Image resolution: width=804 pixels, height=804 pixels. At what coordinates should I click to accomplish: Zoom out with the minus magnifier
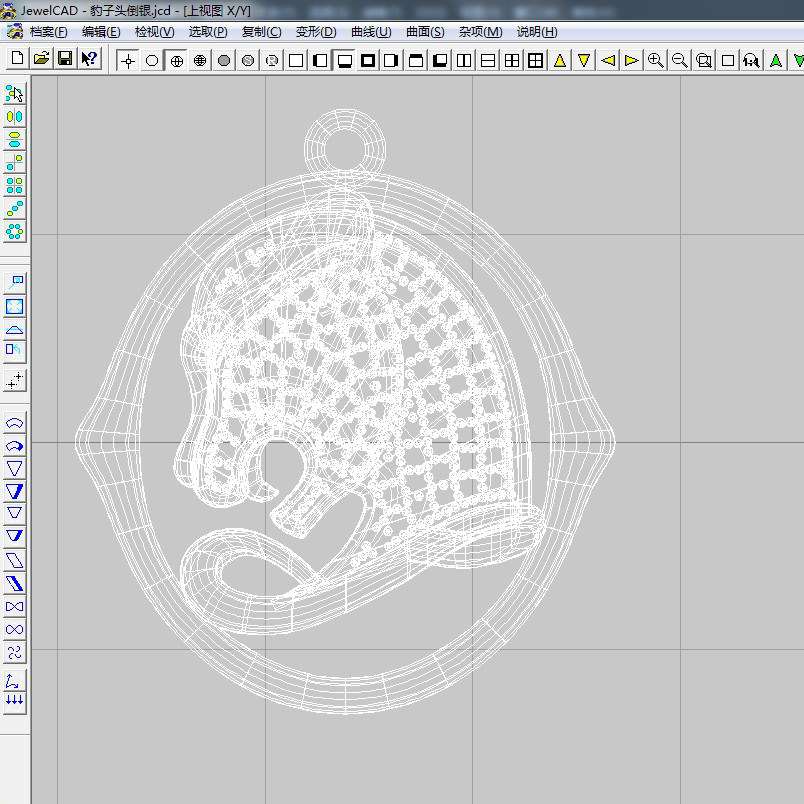680,61
